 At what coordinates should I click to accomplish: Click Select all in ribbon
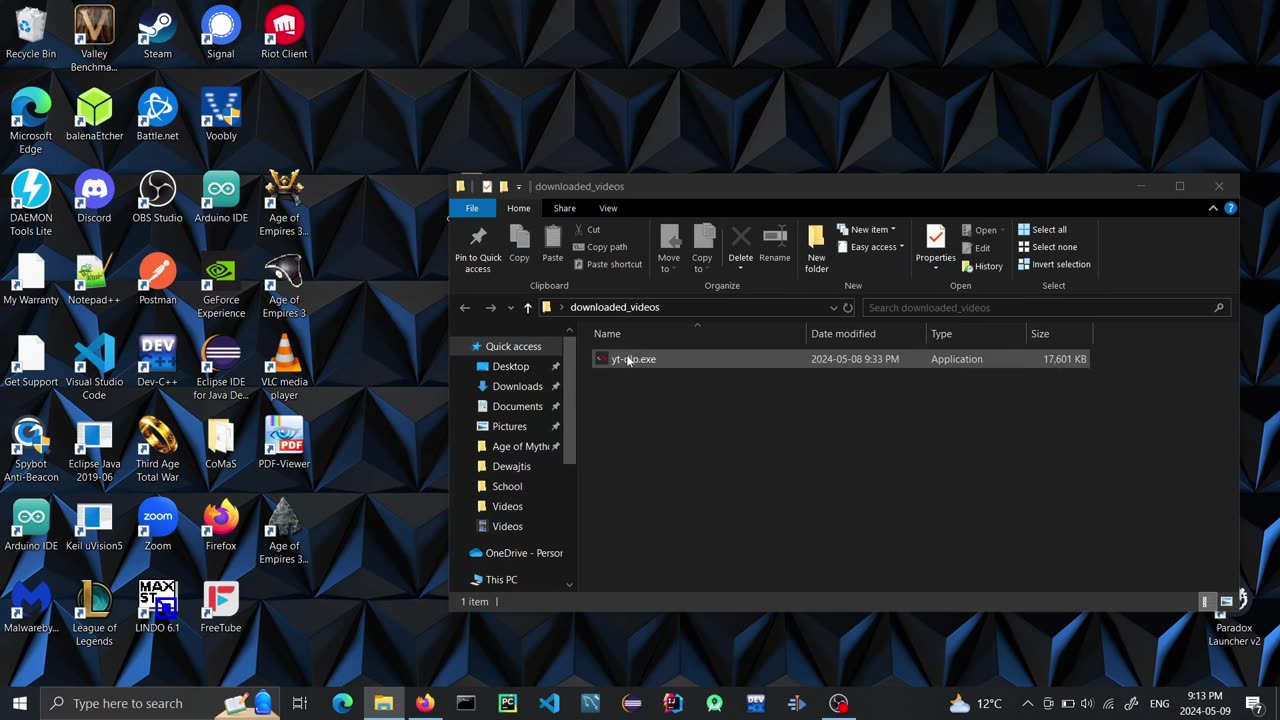1042,229
